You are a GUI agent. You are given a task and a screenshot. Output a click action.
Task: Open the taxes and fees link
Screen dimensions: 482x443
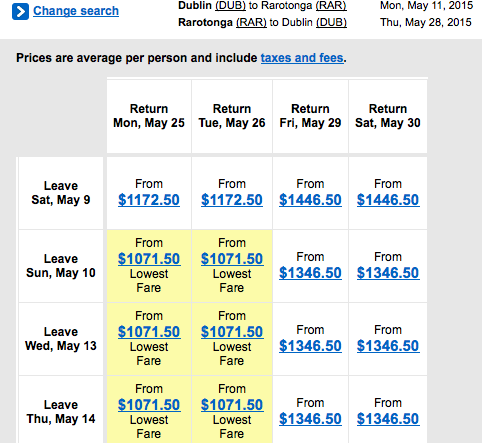point(302,58)
